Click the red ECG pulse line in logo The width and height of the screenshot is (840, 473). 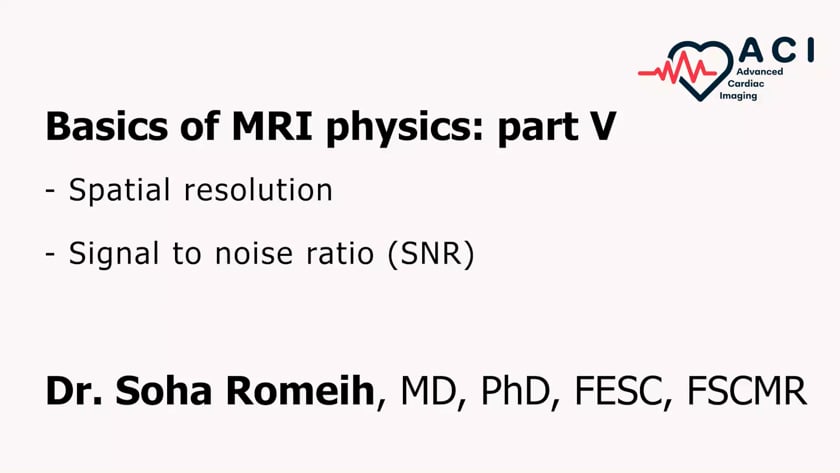[677, 69]
